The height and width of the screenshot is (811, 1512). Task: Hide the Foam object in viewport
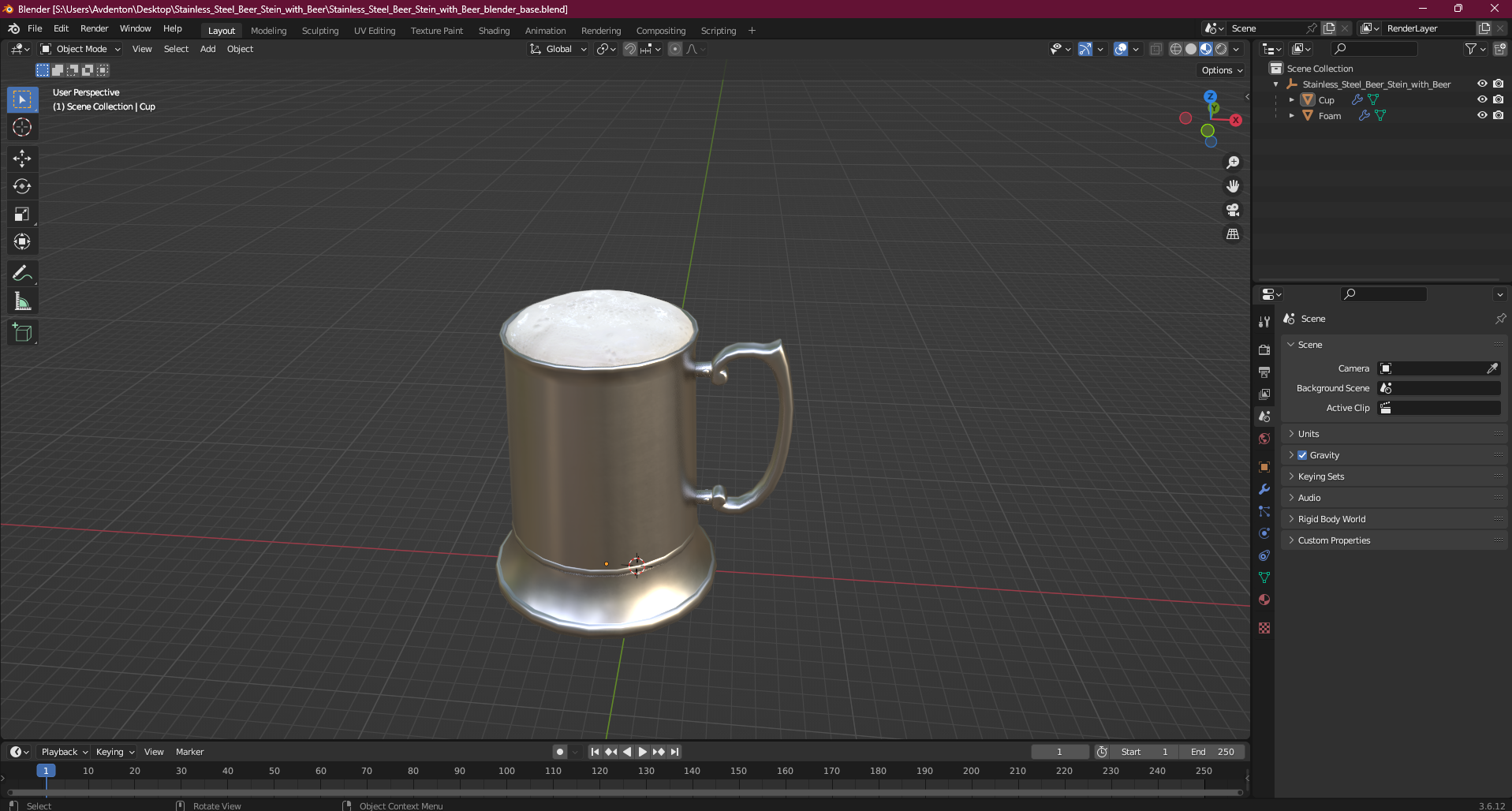coord(1482,115)
